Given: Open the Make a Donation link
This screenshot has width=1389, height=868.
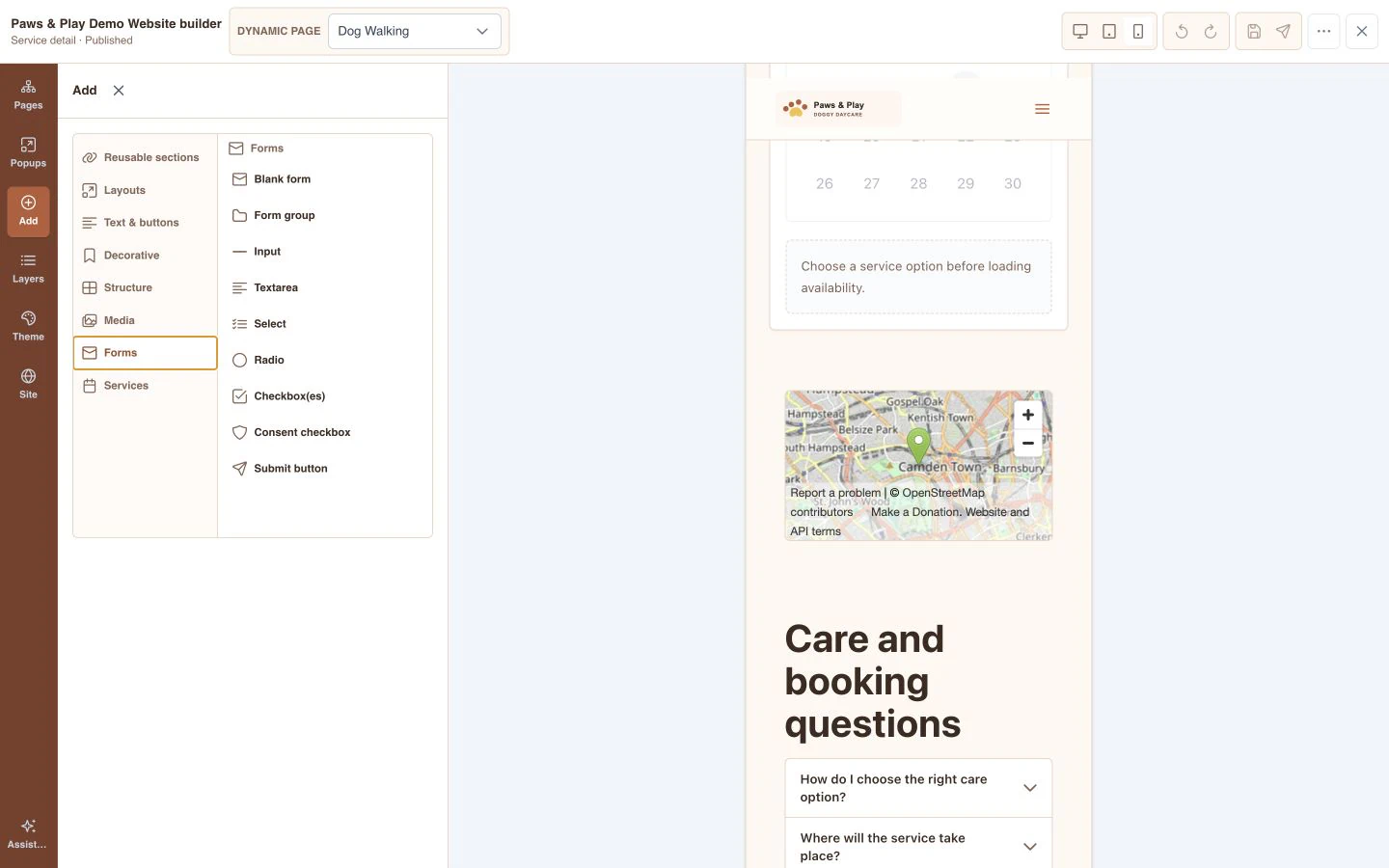Looking at the screenshot, I should [x=915, y=512].
